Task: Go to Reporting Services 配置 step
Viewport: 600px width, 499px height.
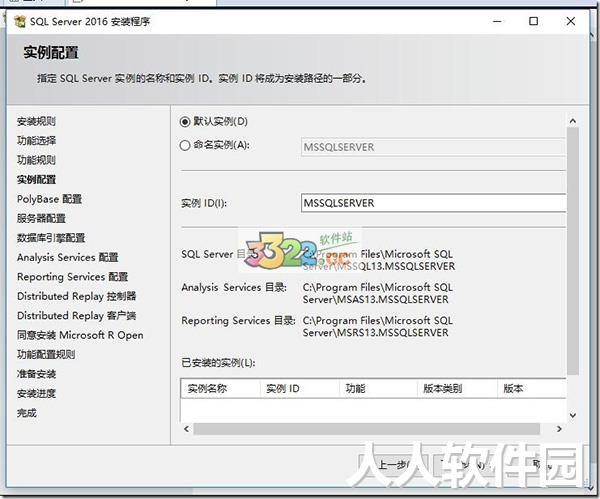Action: coord(73,277)
